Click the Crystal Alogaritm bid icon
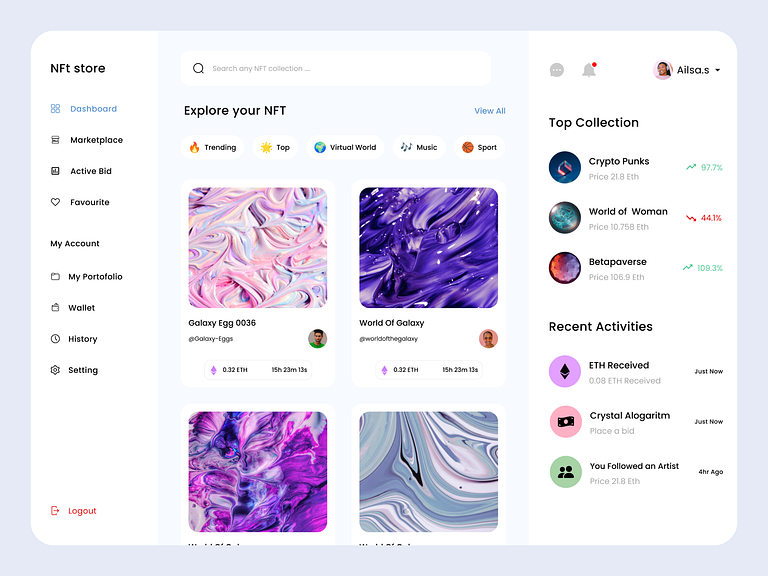 tap(565, 422)
